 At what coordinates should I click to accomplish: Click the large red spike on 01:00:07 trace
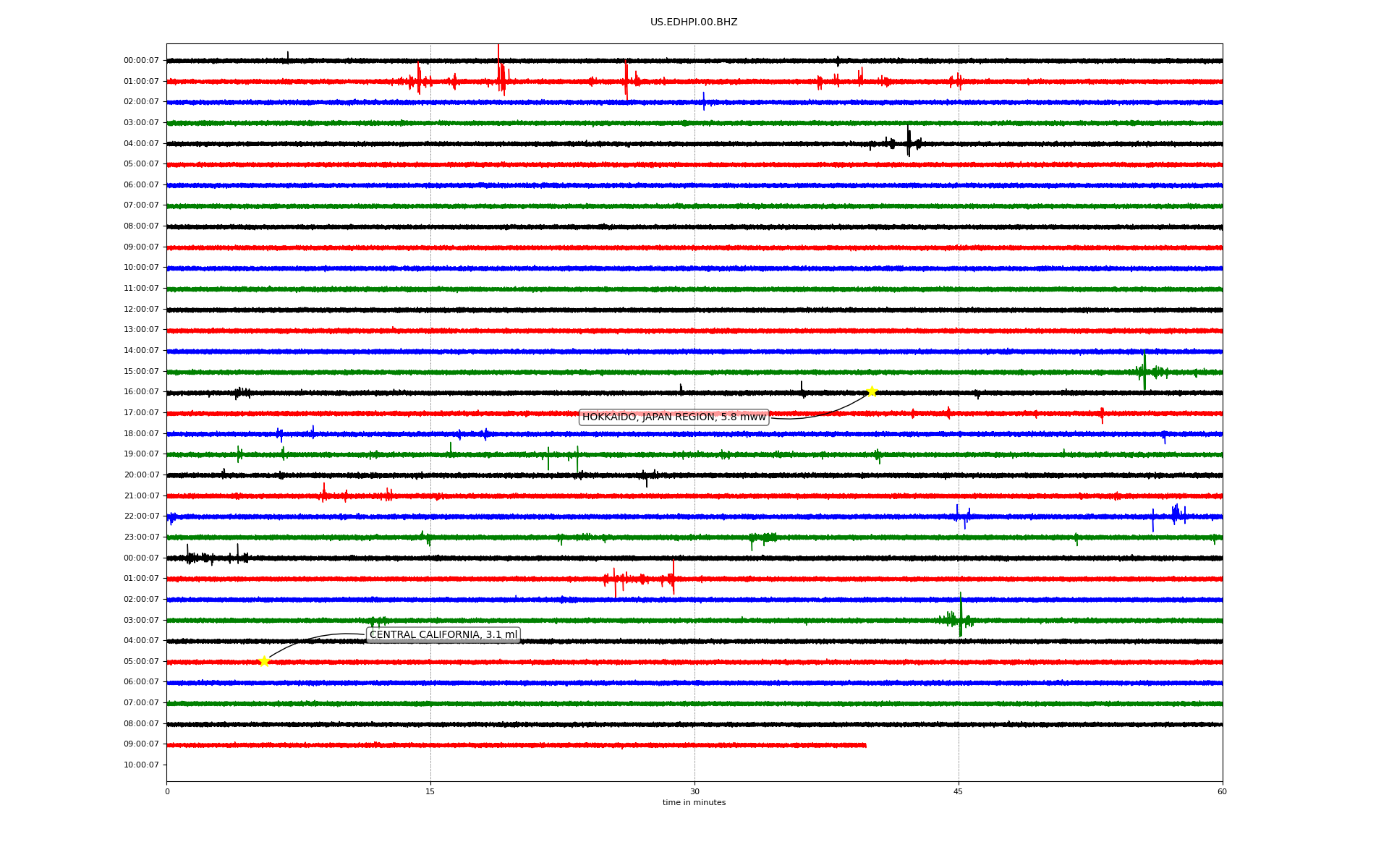click(498, 69)
